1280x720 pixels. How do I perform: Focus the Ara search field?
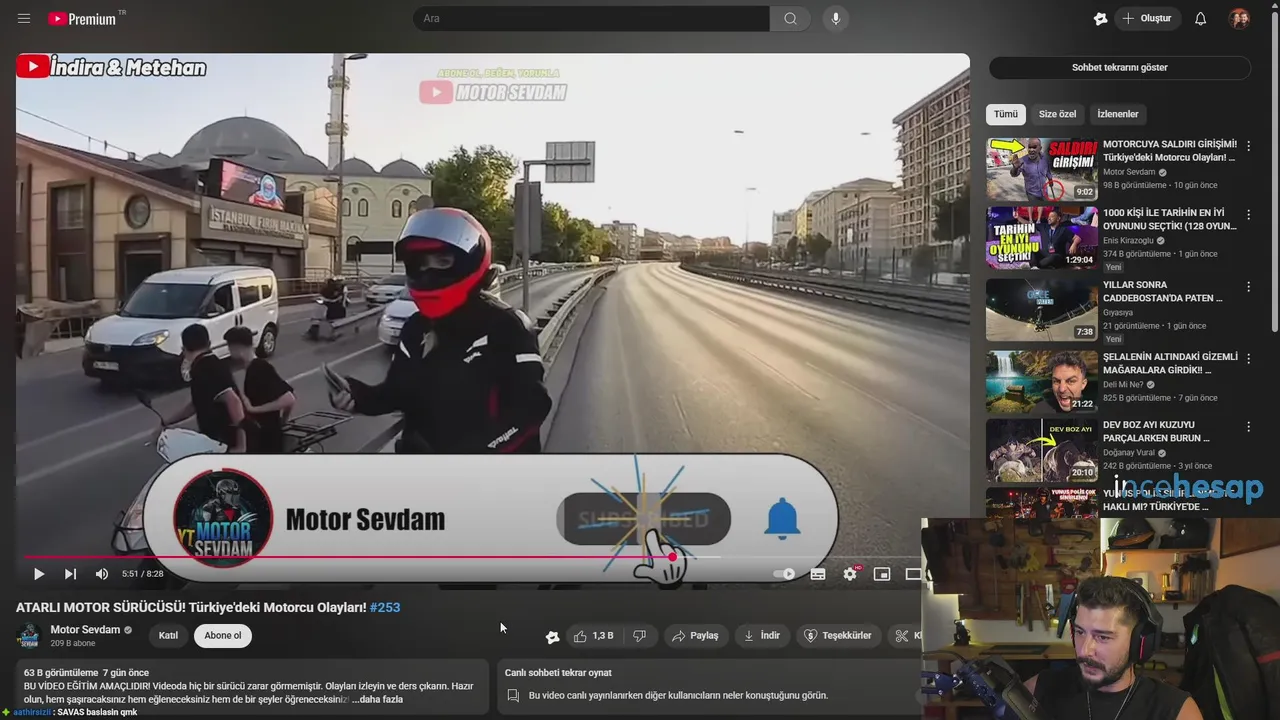point(591,19)
